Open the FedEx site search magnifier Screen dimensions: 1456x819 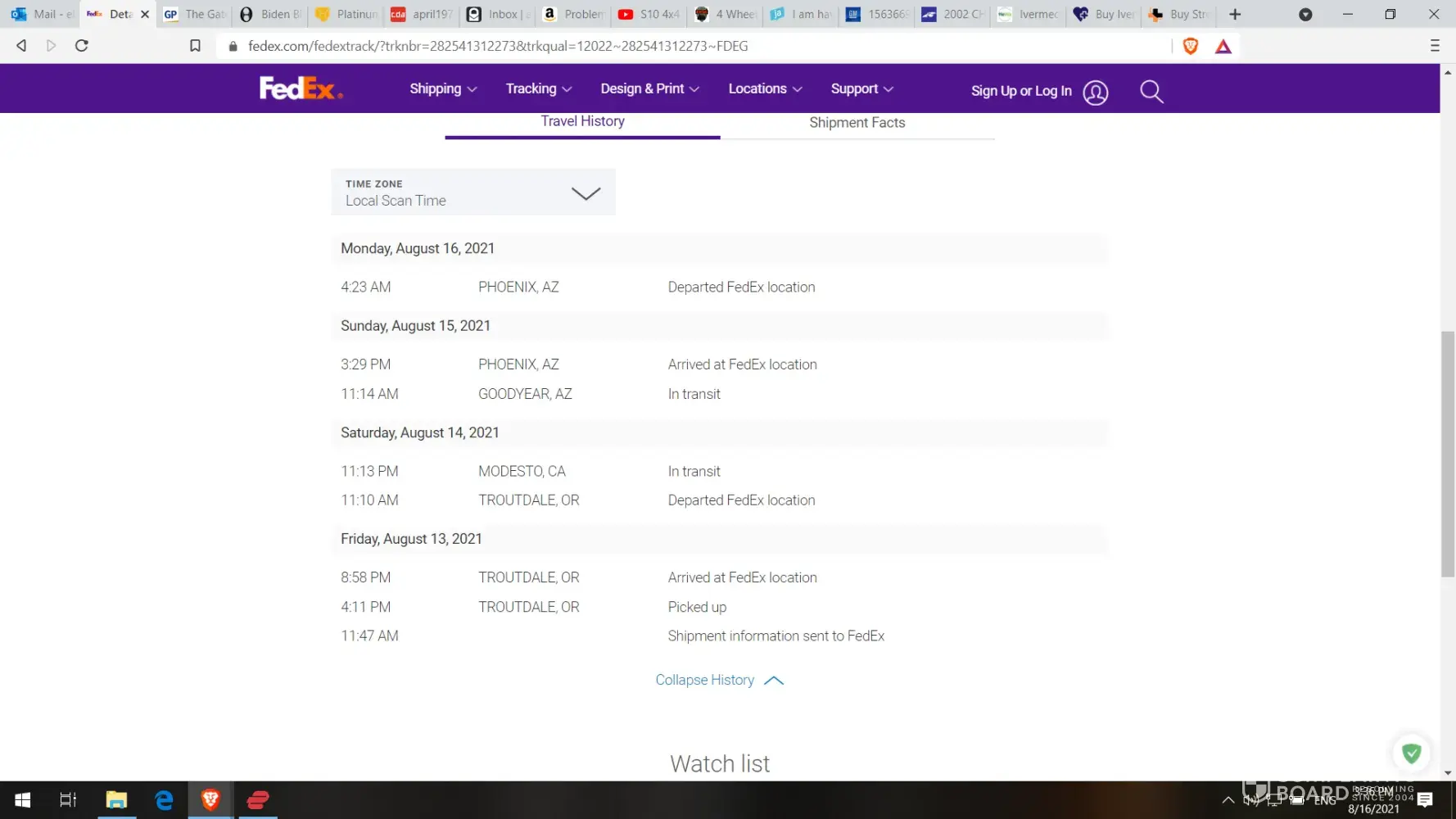1151,91
